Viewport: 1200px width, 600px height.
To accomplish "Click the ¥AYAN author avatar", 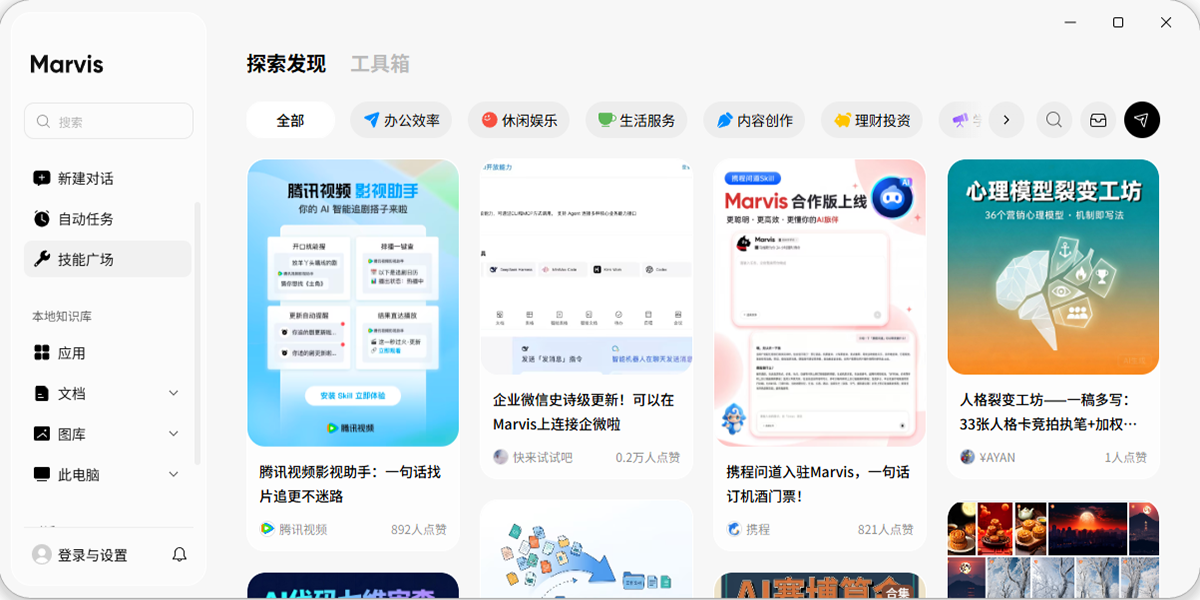I will coord(967,457).
